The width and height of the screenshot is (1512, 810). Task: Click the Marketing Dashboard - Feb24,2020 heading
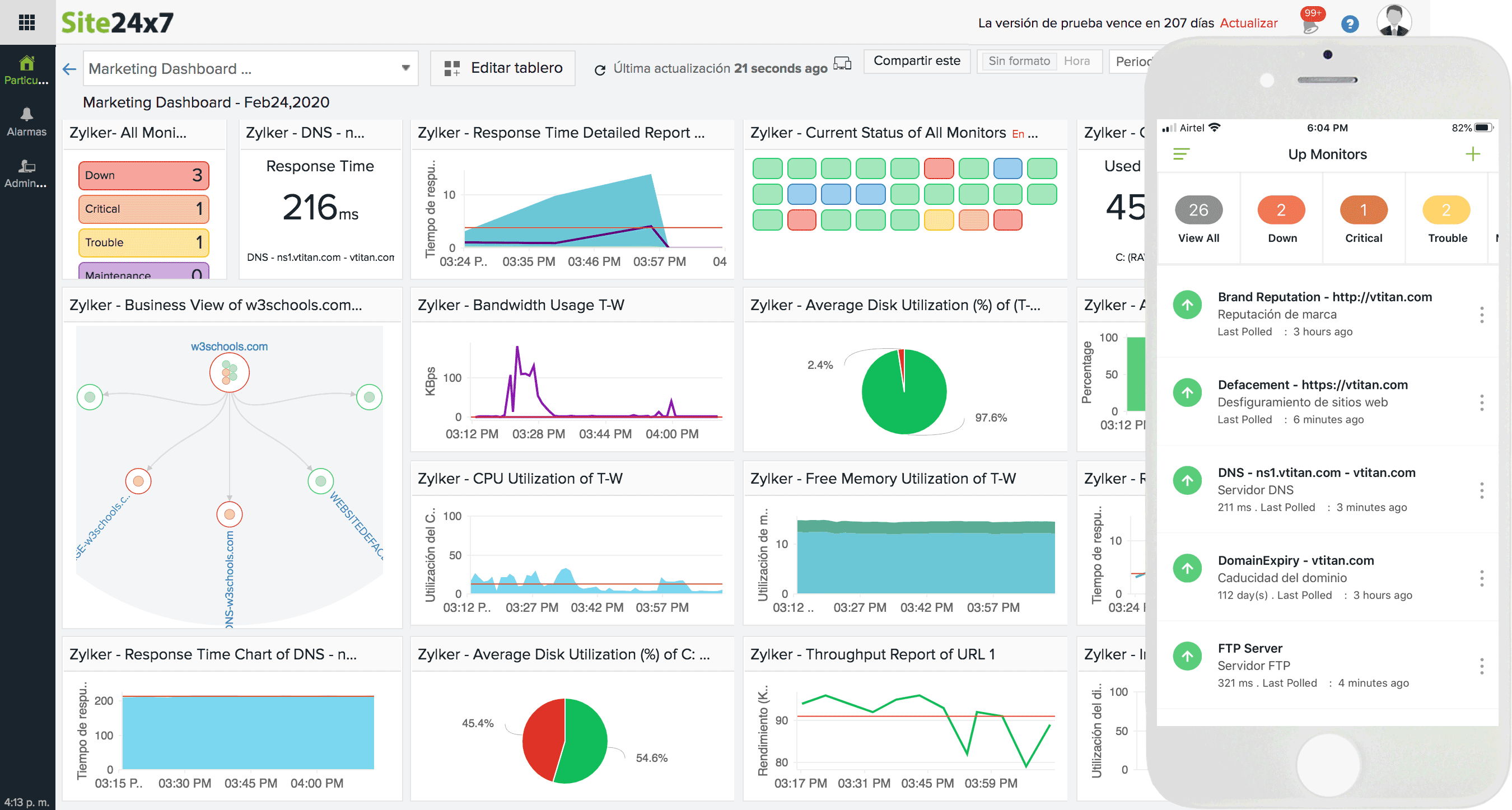coord(206,102)
